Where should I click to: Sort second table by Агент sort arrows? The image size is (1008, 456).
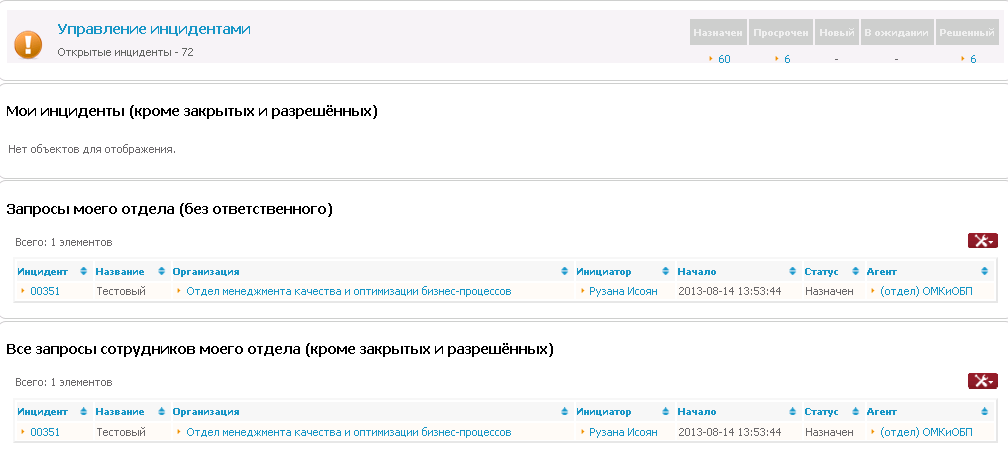tap(985, 412)
